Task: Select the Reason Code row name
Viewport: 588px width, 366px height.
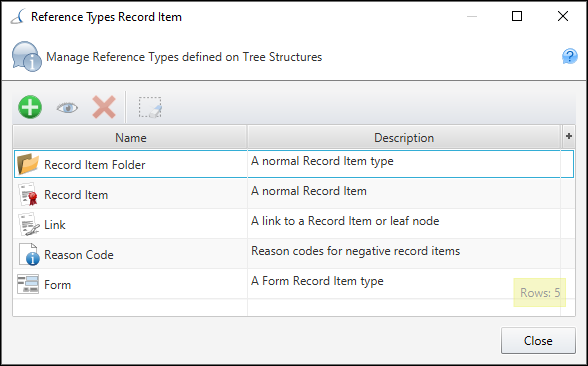Action: pyautogui.click(x=79, y=255)
